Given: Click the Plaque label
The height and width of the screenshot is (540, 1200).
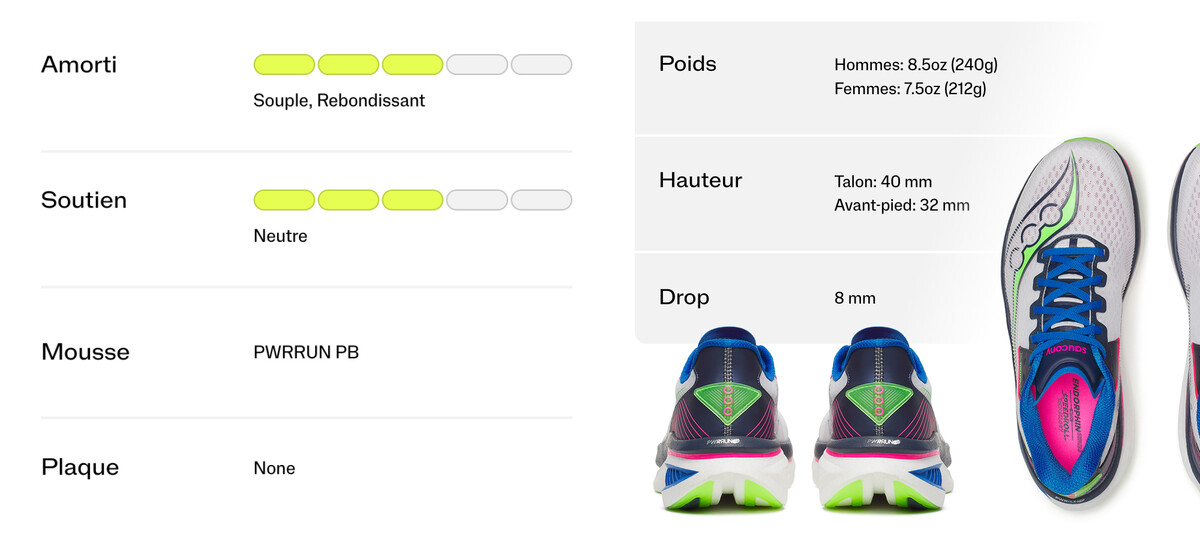Looking at the screenshot, I should click(80, 467).
